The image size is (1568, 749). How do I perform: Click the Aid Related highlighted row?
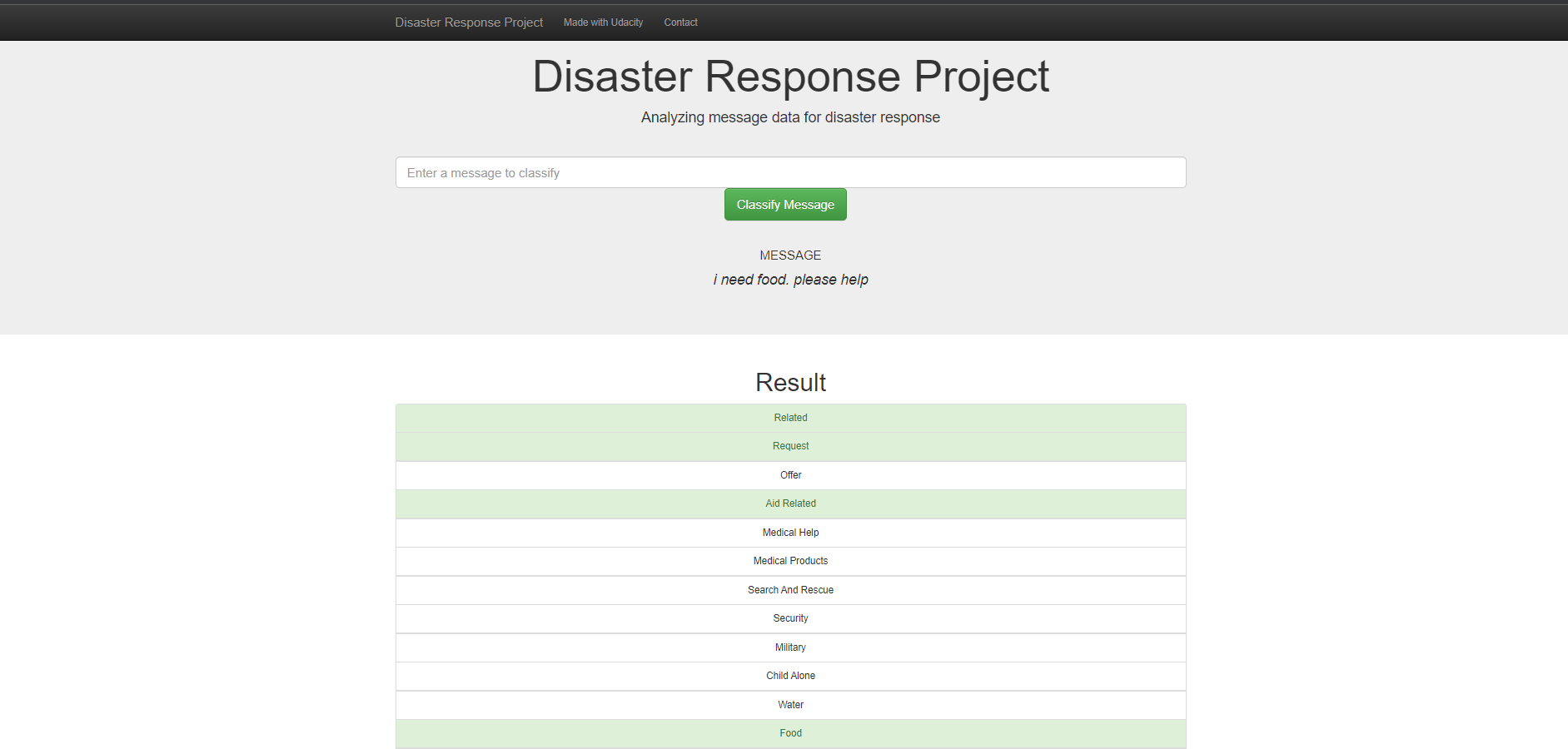click(x=789, y=503)
